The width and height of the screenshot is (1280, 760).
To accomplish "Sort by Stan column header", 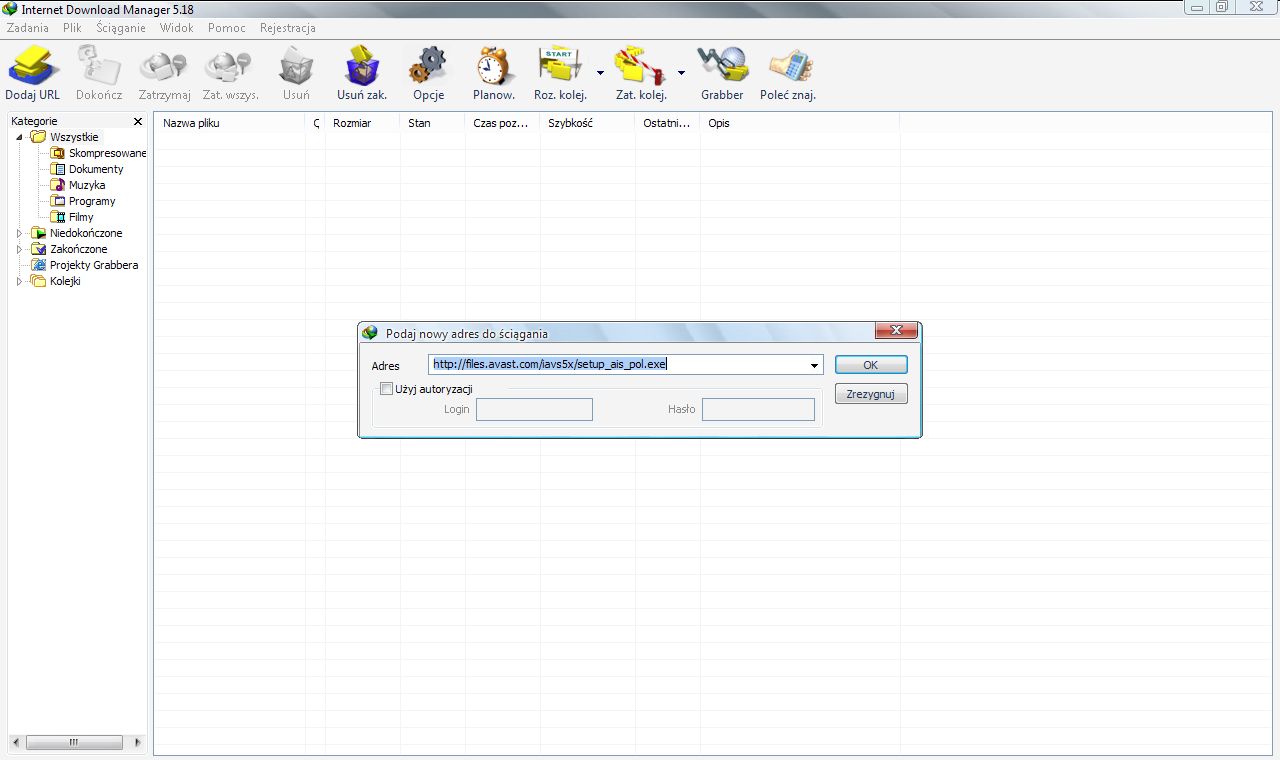I will [433, 123].
